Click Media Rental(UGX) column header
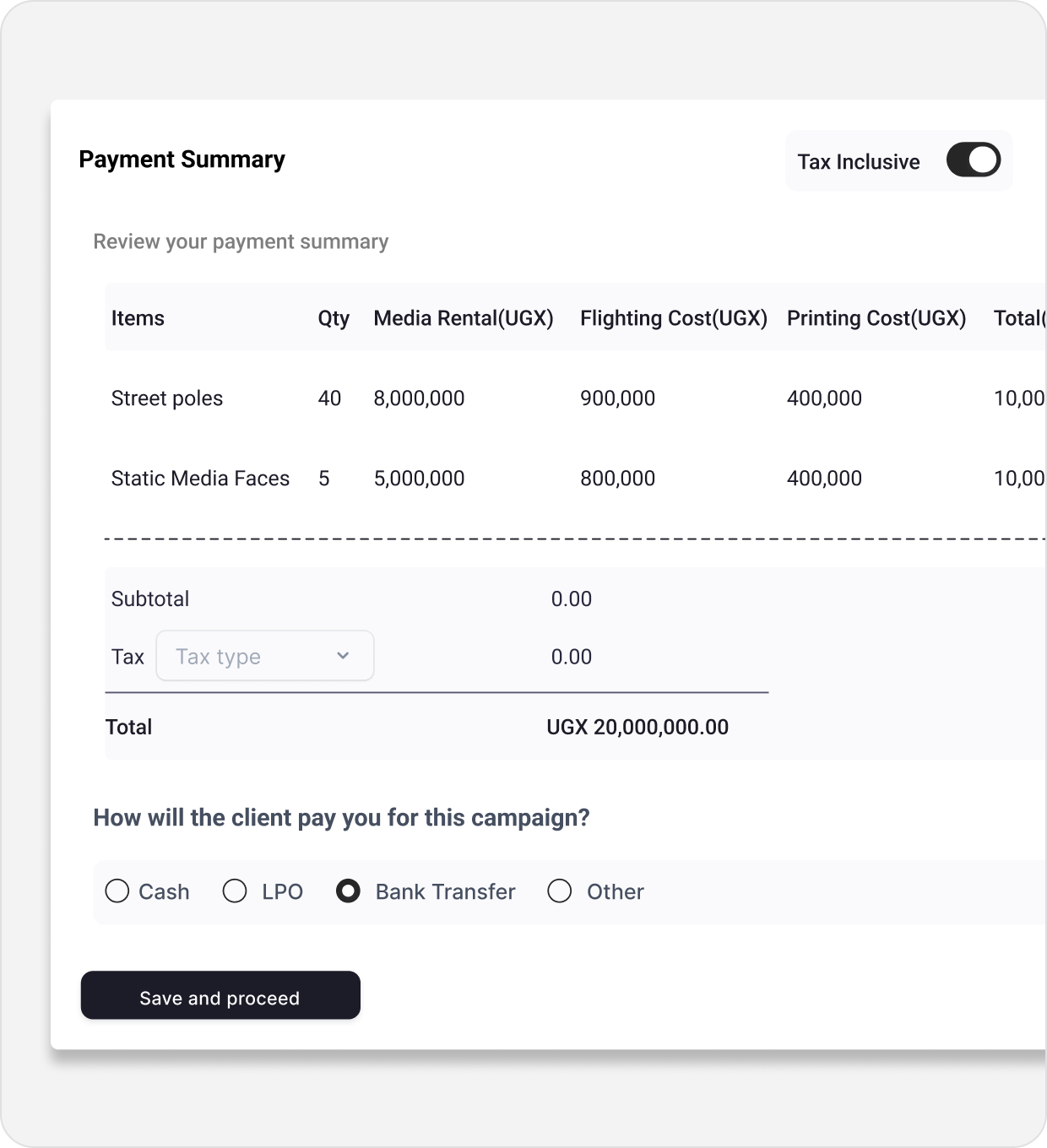 point(464,318)
